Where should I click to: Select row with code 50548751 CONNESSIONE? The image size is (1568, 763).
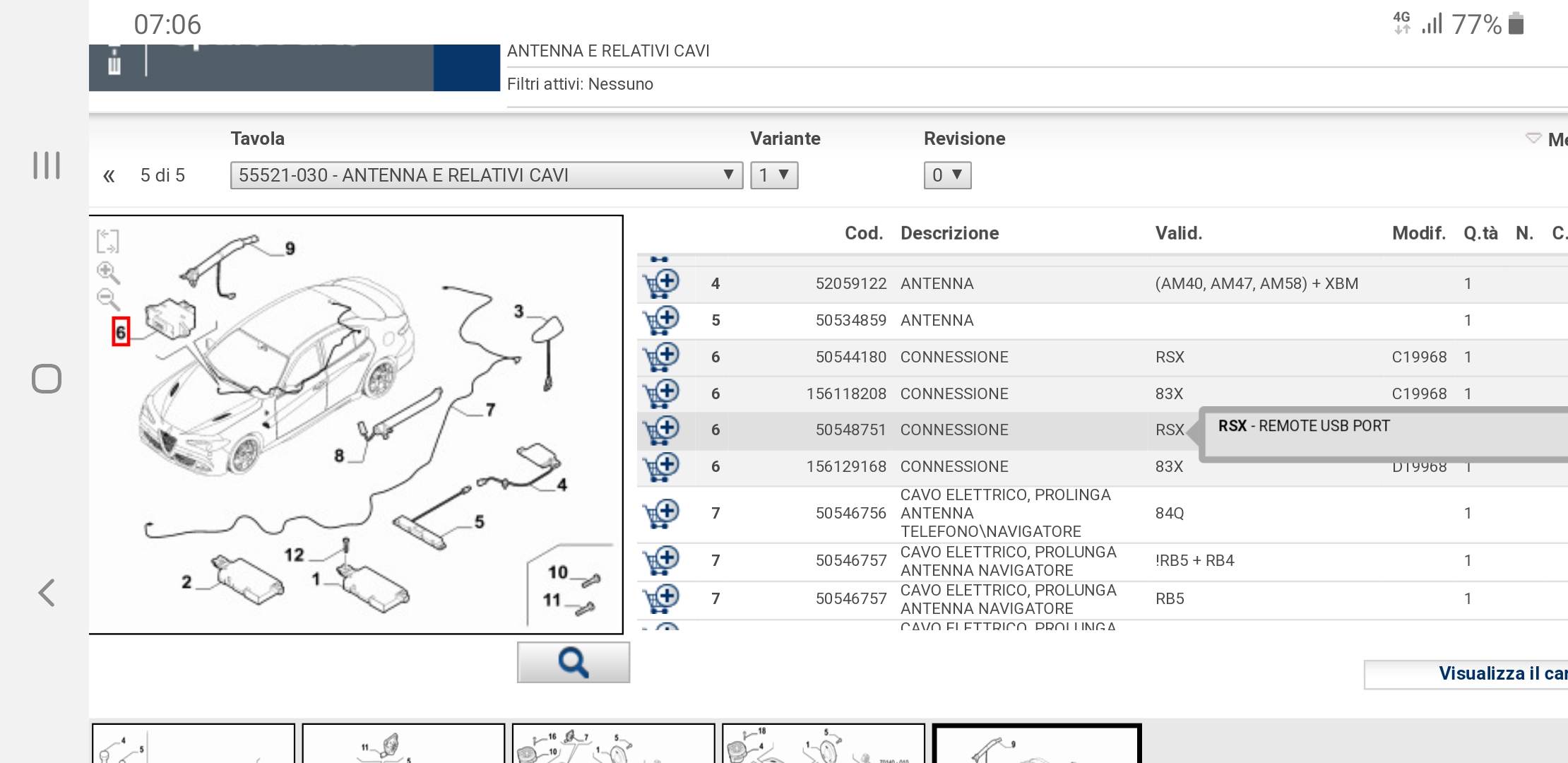[850, 430]
